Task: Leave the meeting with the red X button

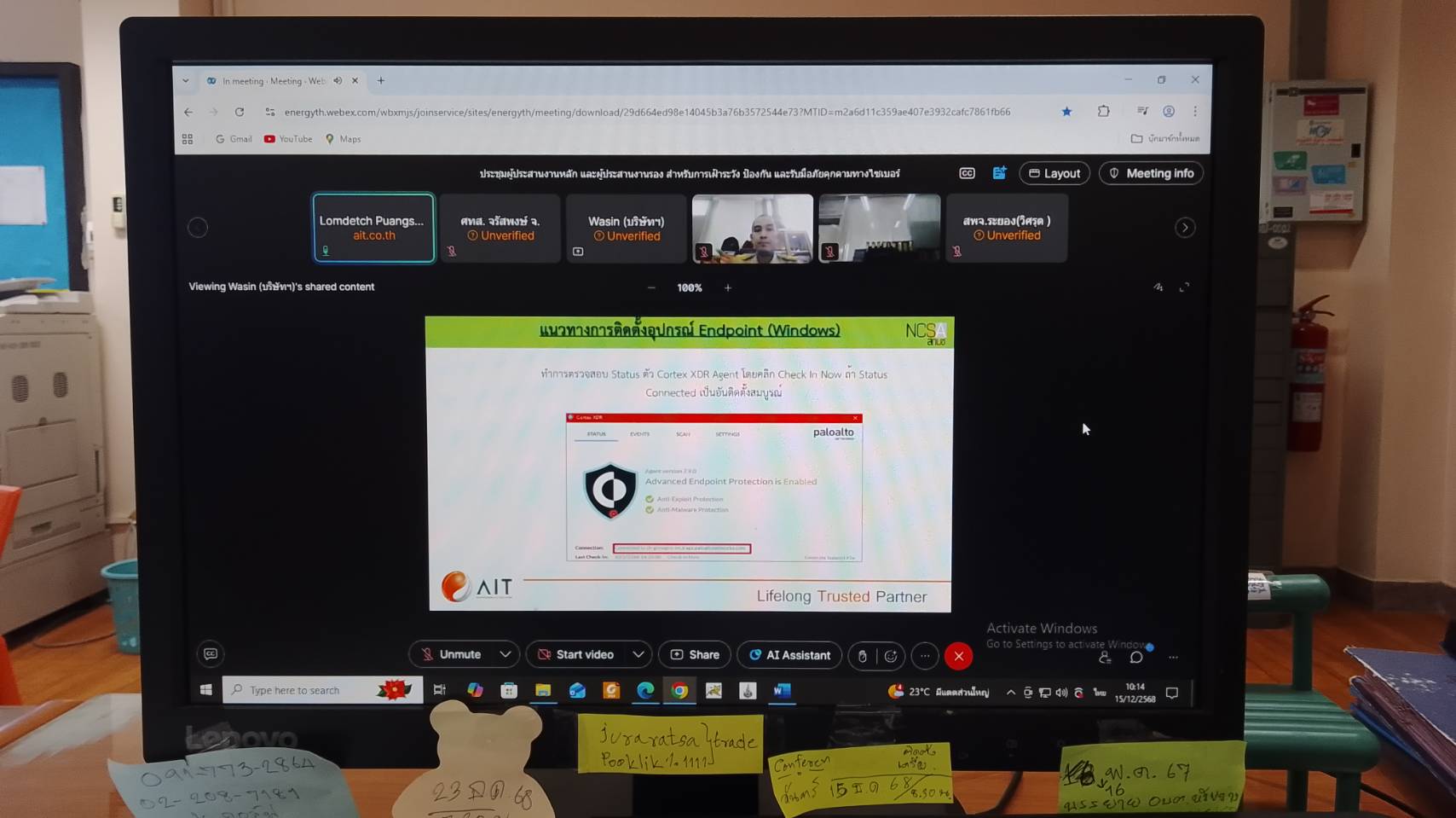Action: 959,655
